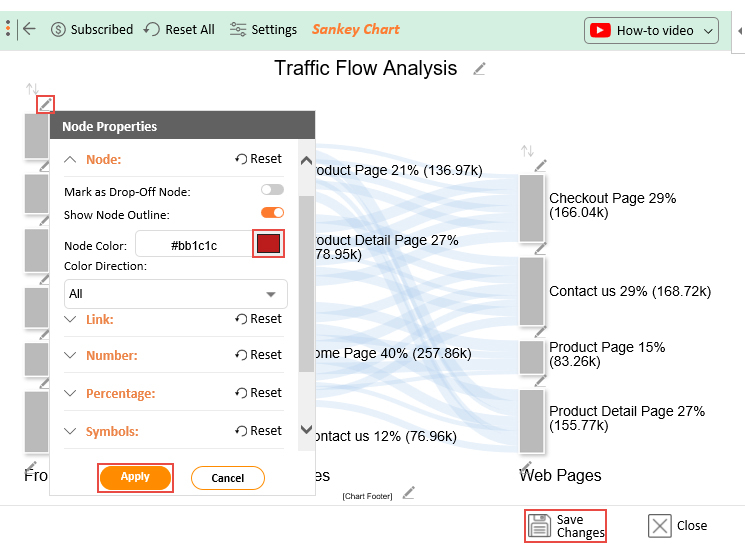This screenshot has height=555, width=745.
Task: Click Save Changes
Action: pyautogui.click(x=565, y=526)
